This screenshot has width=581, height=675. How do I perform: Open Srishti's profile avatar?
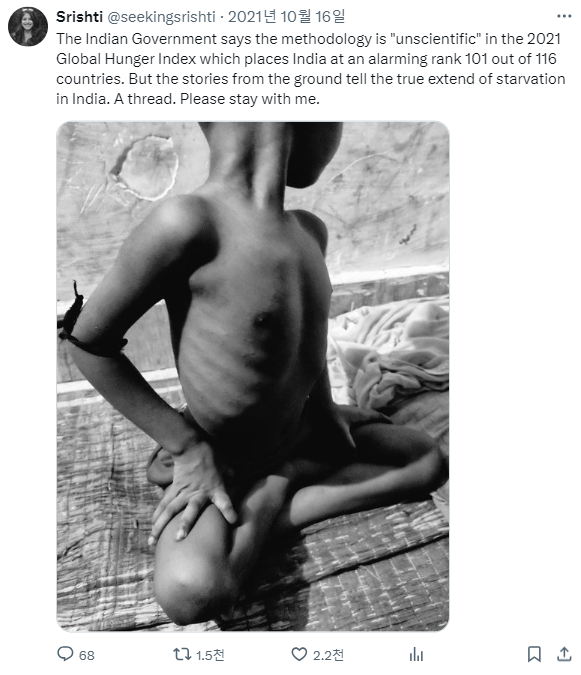[x=28, y=27]
